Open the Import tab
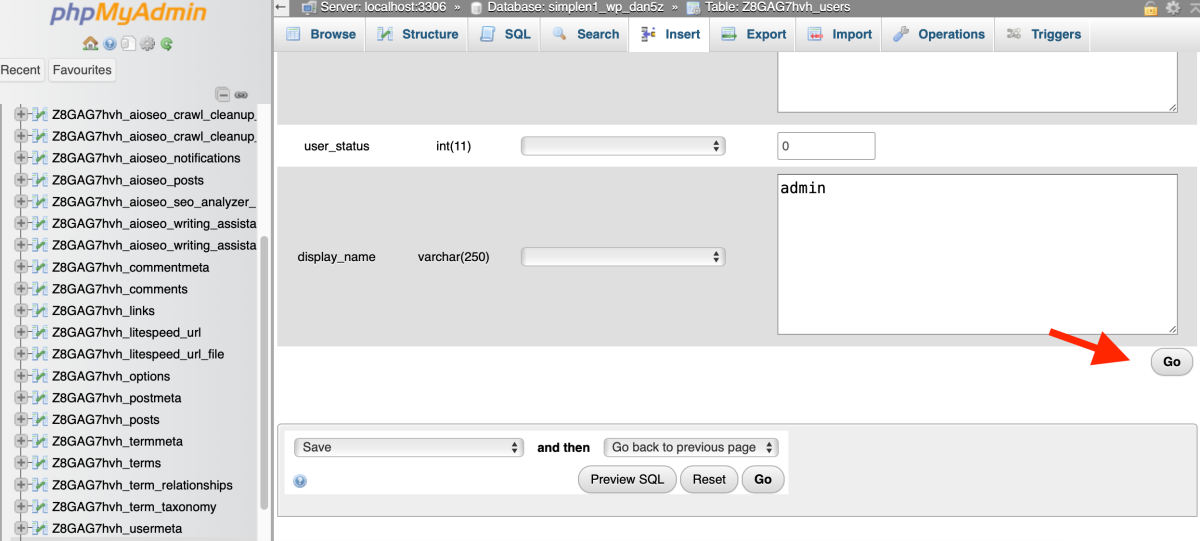Viewport: 1200px width, 541px height. click(x=839, y=34)
